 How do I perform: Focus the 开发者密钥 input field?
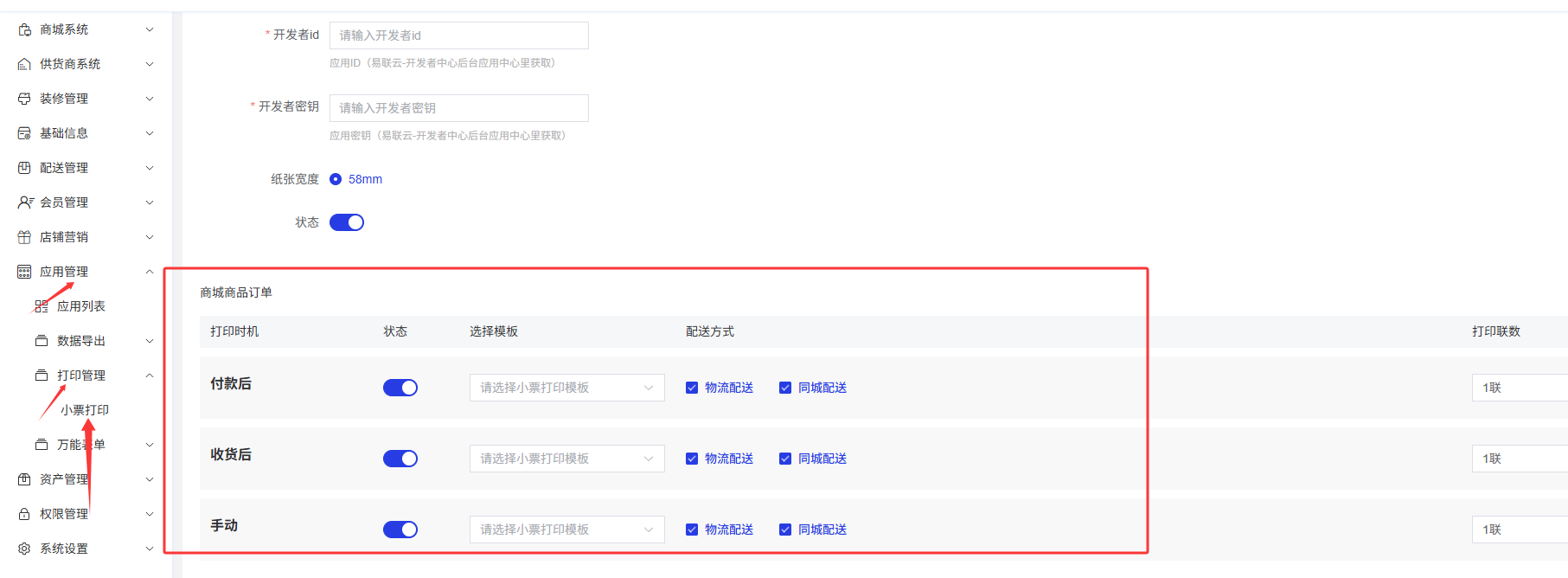[x=459, y=108]
